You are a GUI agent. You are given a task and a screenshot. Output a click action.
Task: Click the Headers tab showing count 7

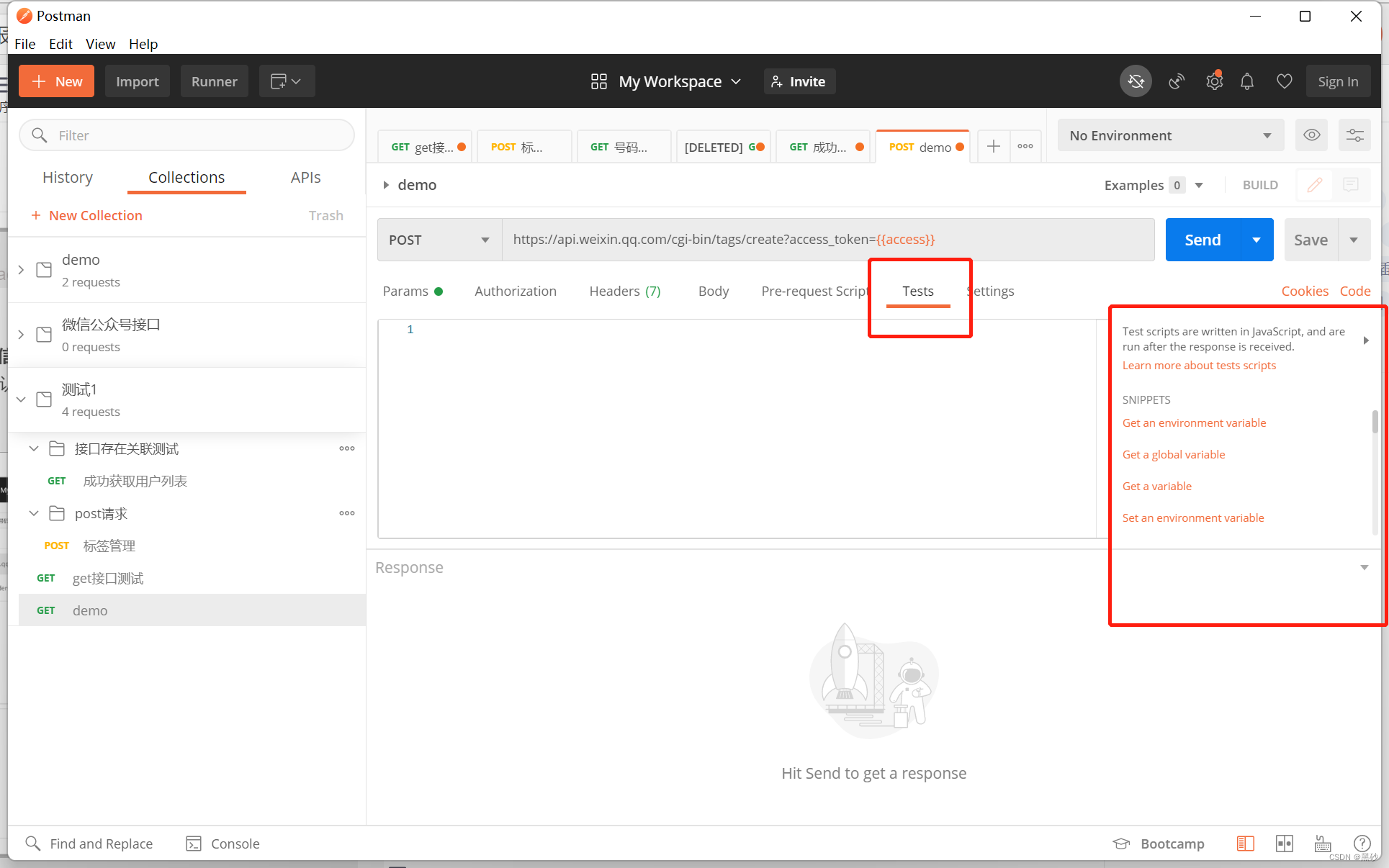coord(624,290)
